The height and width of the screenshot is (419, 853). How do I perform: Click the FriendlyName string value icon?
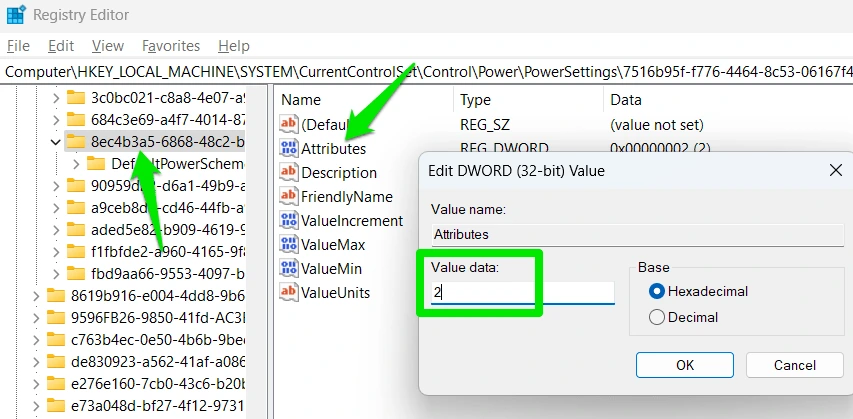click(x=289, y=197)
